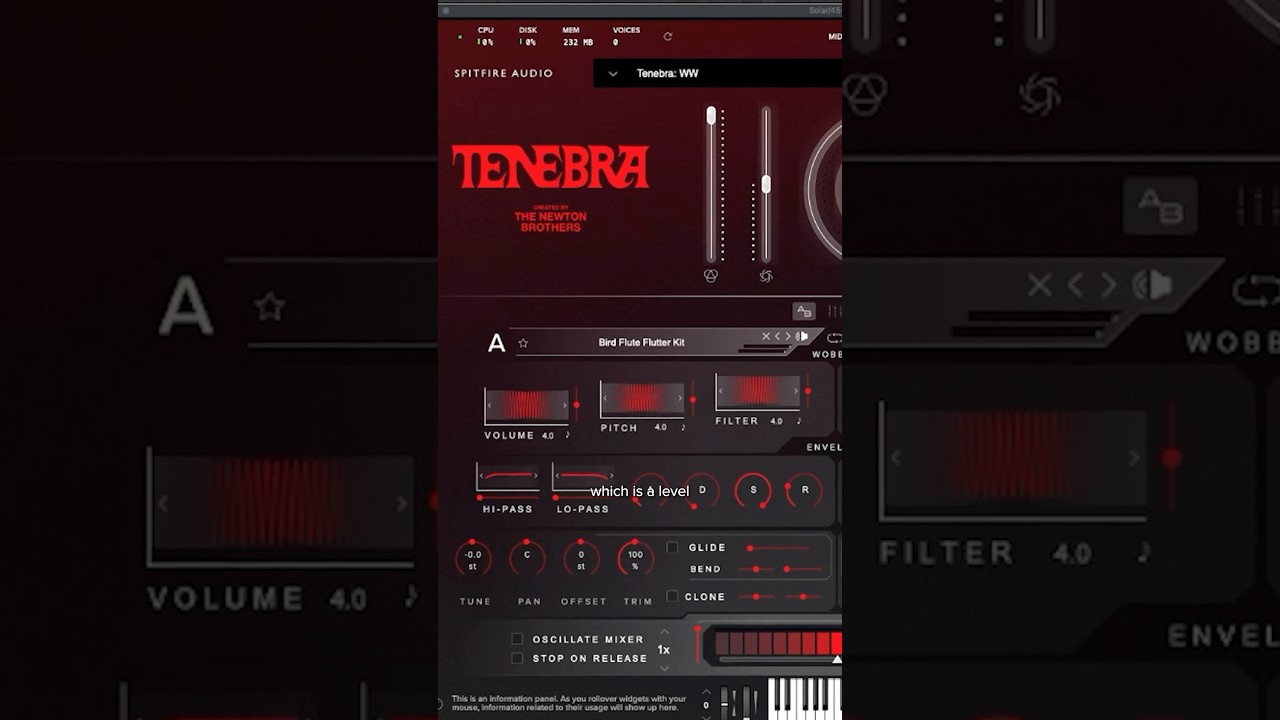Click the mod wheel beside the keyboard
1280x720 pixels.
coord(745,701)
